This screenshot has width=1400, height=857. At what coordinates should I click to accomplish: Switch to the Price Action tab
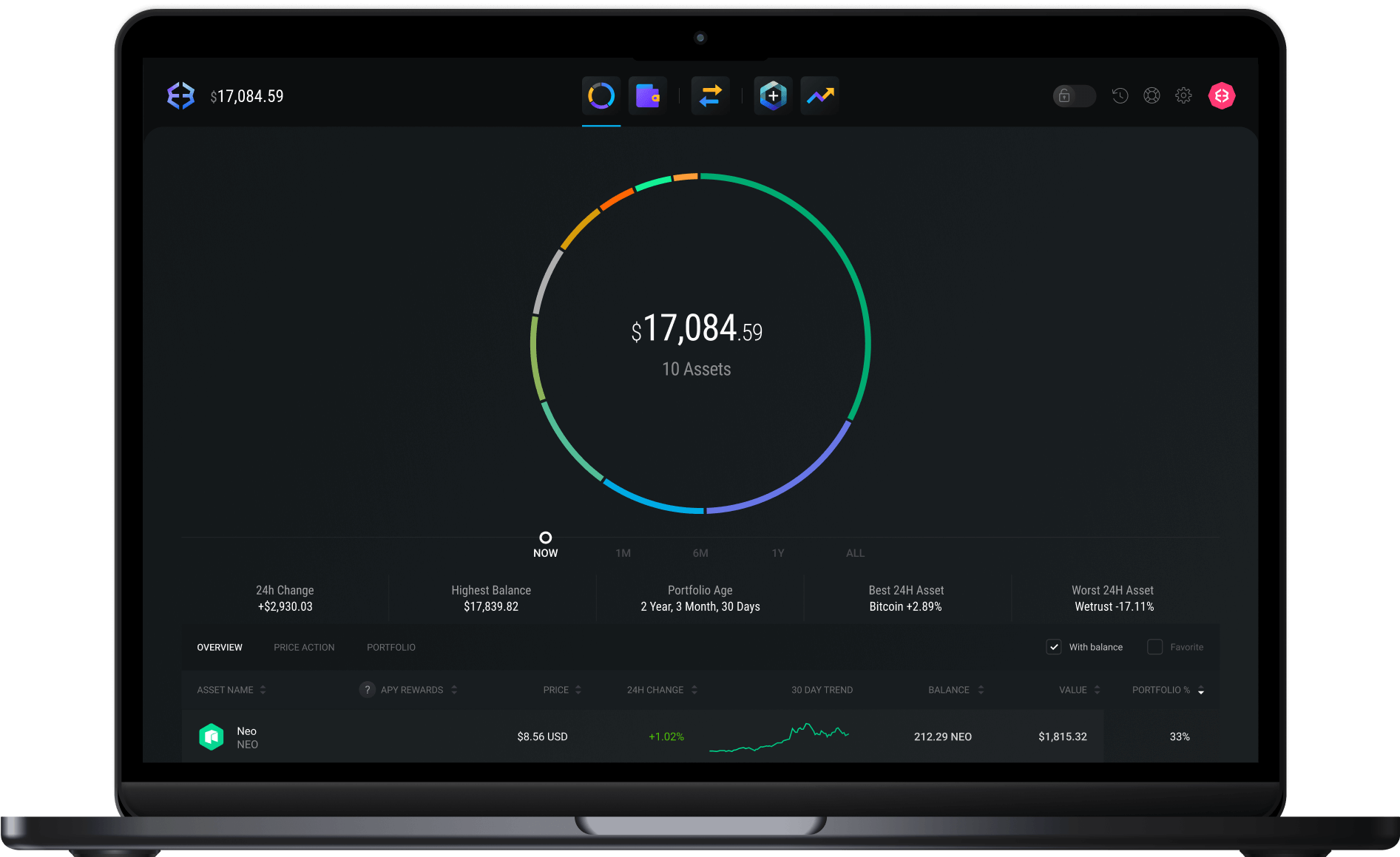[x=304, y=647]
